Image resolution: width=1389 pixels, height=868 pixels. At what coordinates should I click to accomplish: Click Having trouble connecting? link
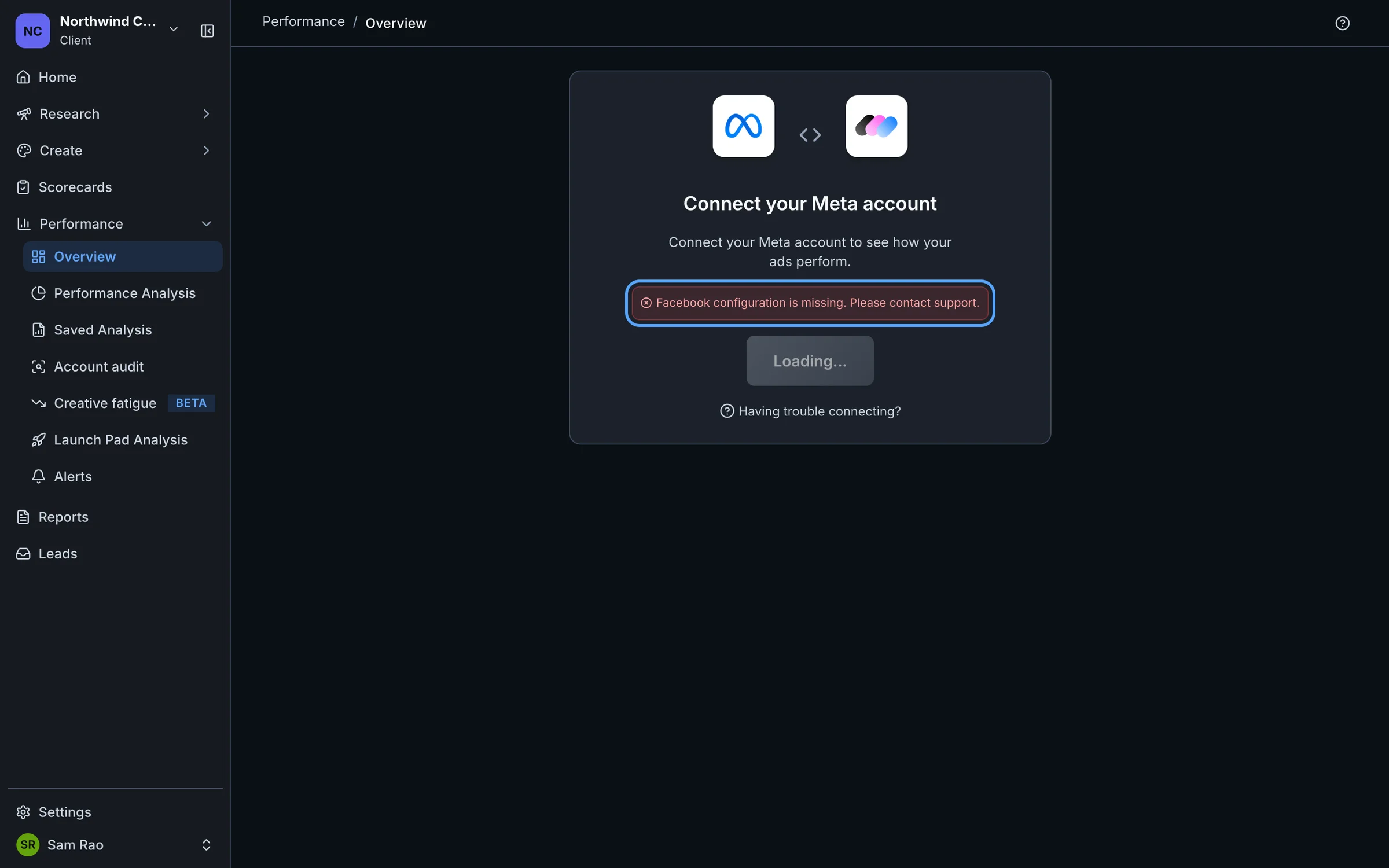click(810, 411)
